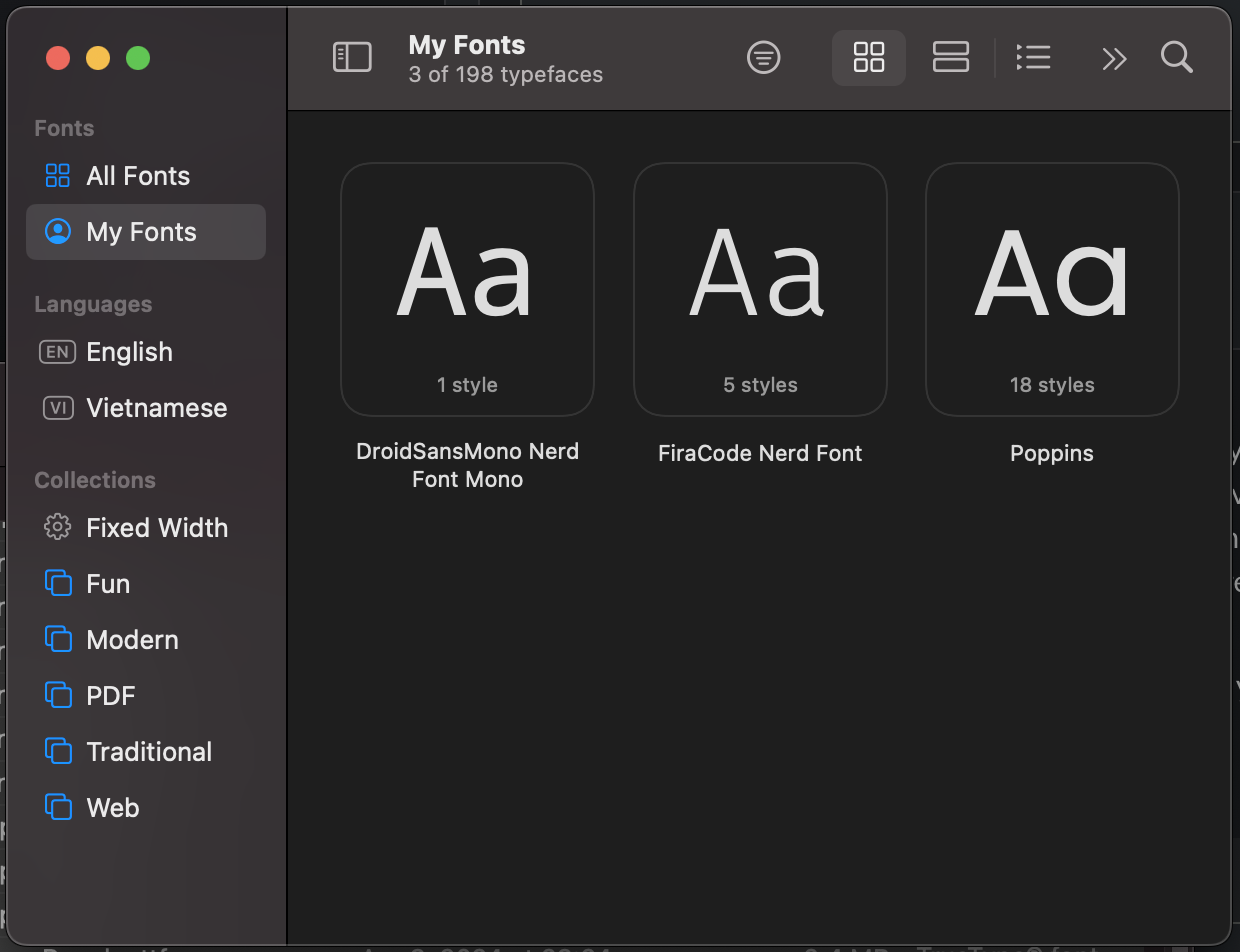Select the FiraCode Nerd Font preview
The image size is (1240, 952).
[760, 289]
